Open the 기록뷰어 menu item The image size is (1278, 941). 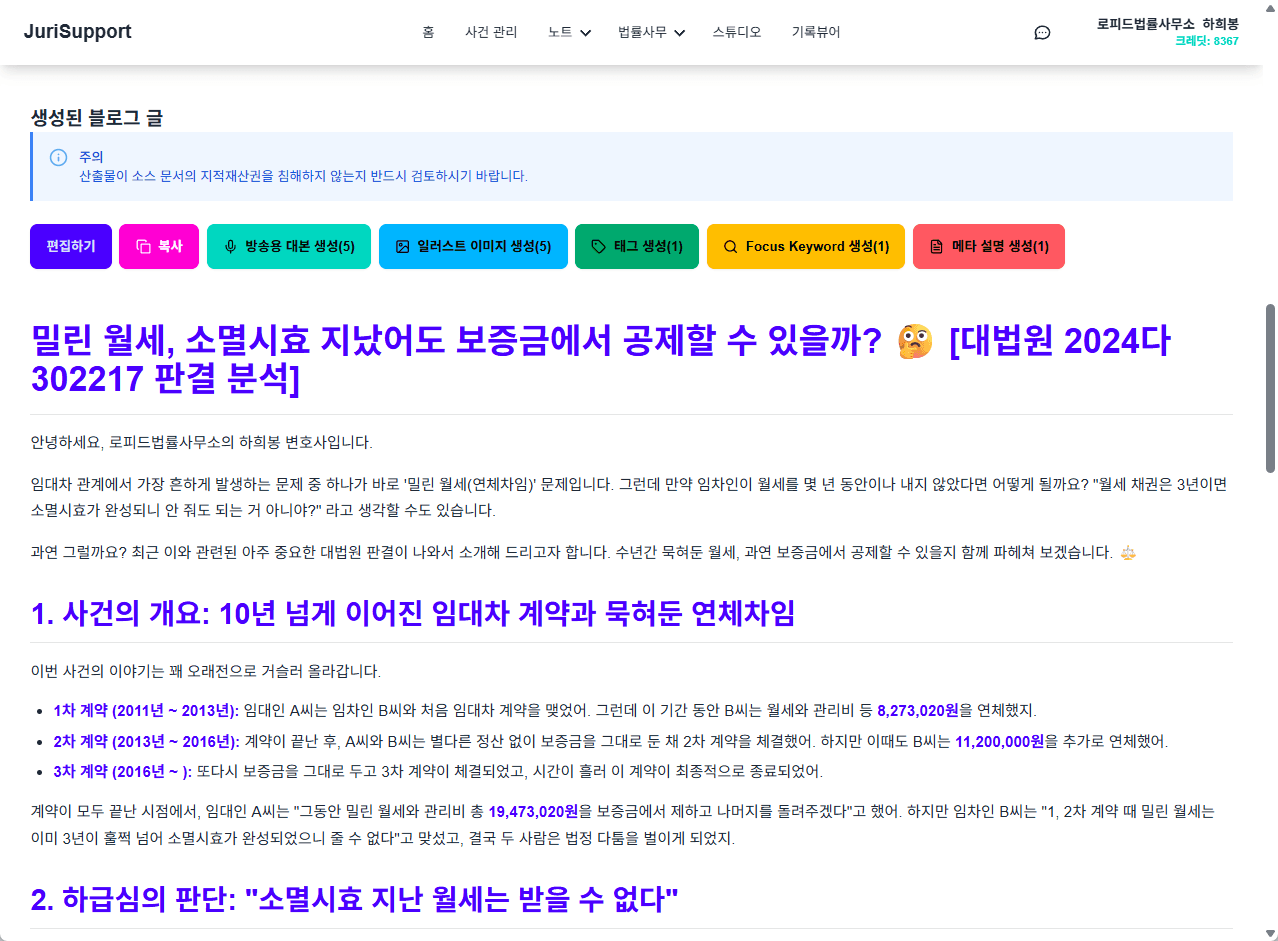(815, 32)
